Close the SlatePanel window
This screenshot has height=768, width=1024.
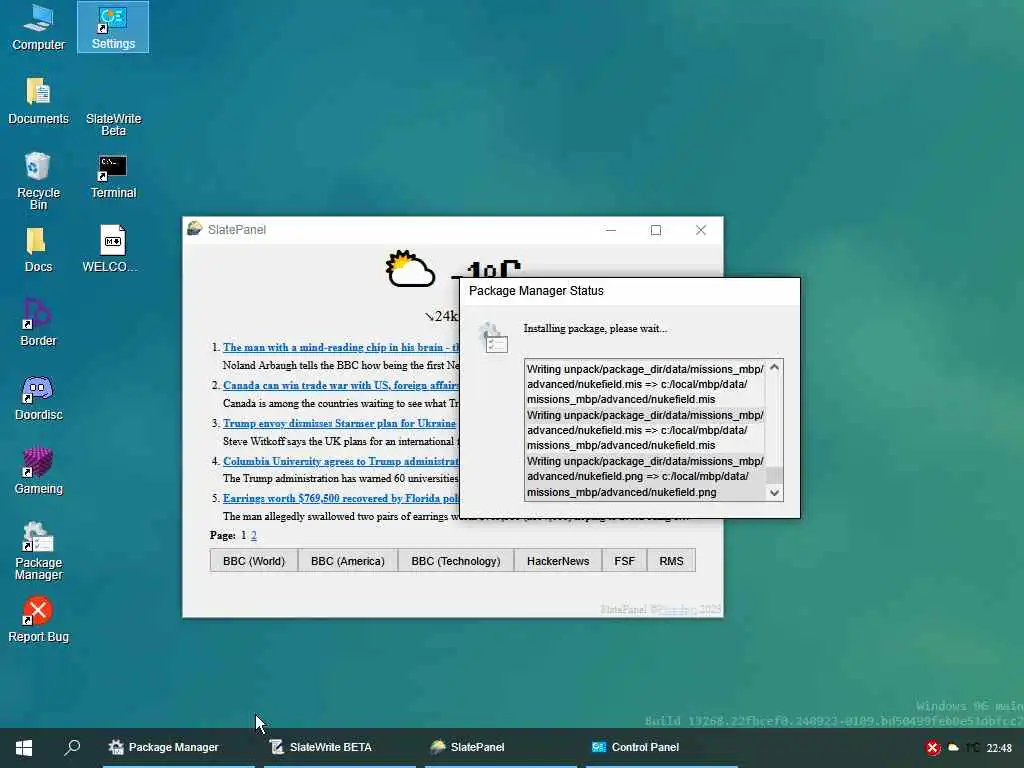click(701, 230)
